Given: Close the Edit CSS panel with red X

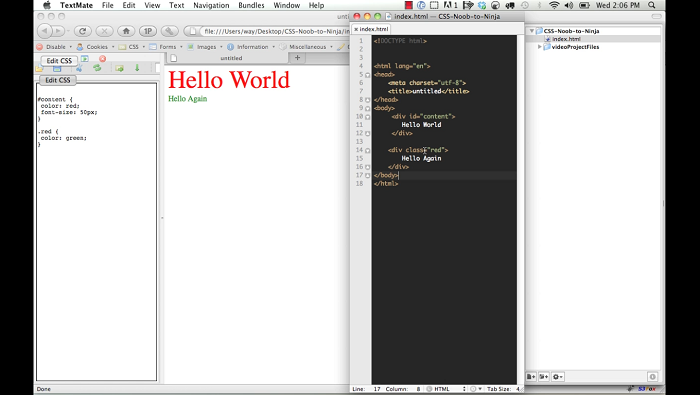Looking at the screenshot, I should click(x=102, y=58).
